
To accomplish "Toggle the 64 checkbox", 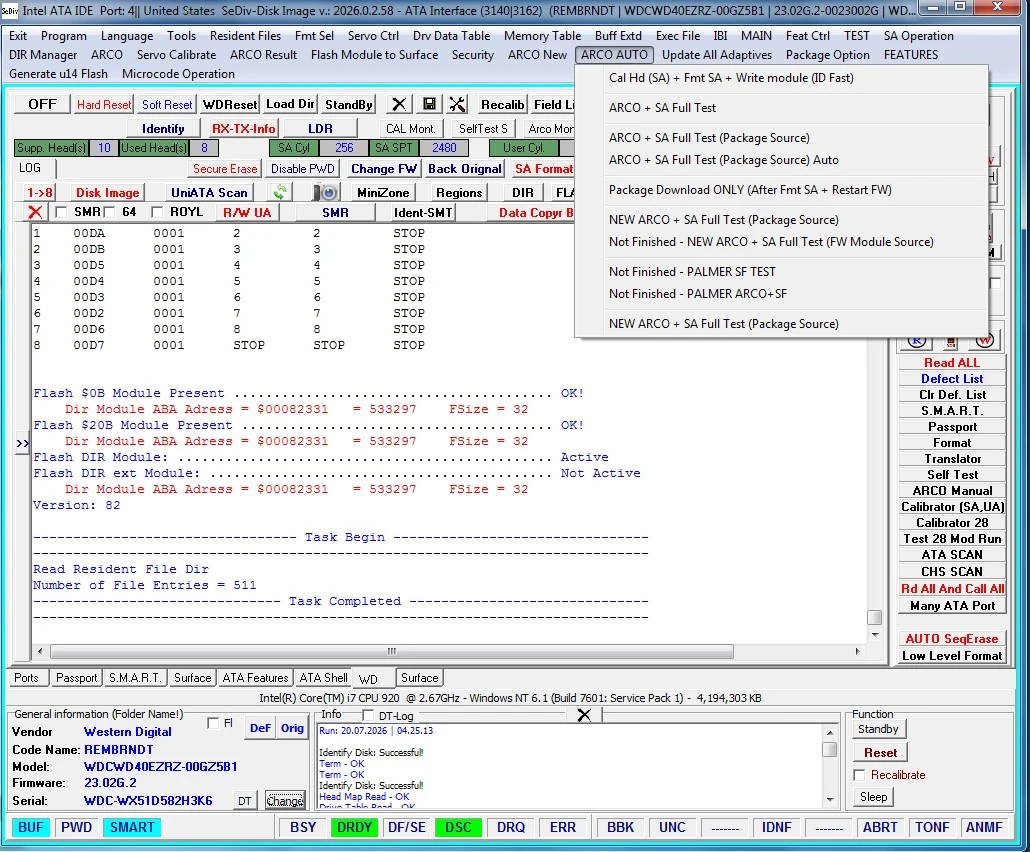I will tap(109, 212).
